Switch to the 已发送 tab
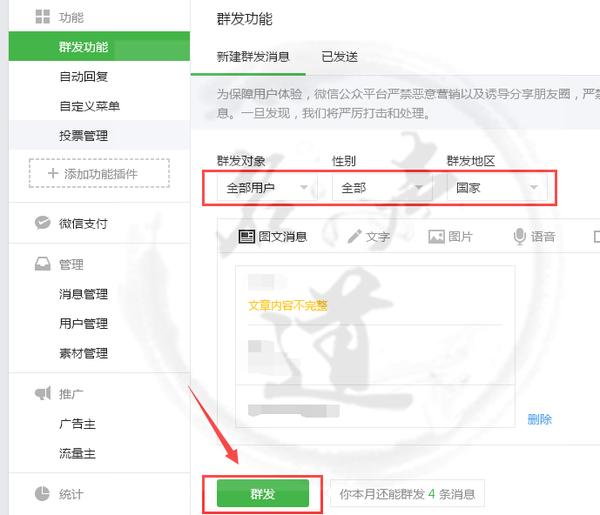The height and width of the screenshot is (515, 600). 339,57
